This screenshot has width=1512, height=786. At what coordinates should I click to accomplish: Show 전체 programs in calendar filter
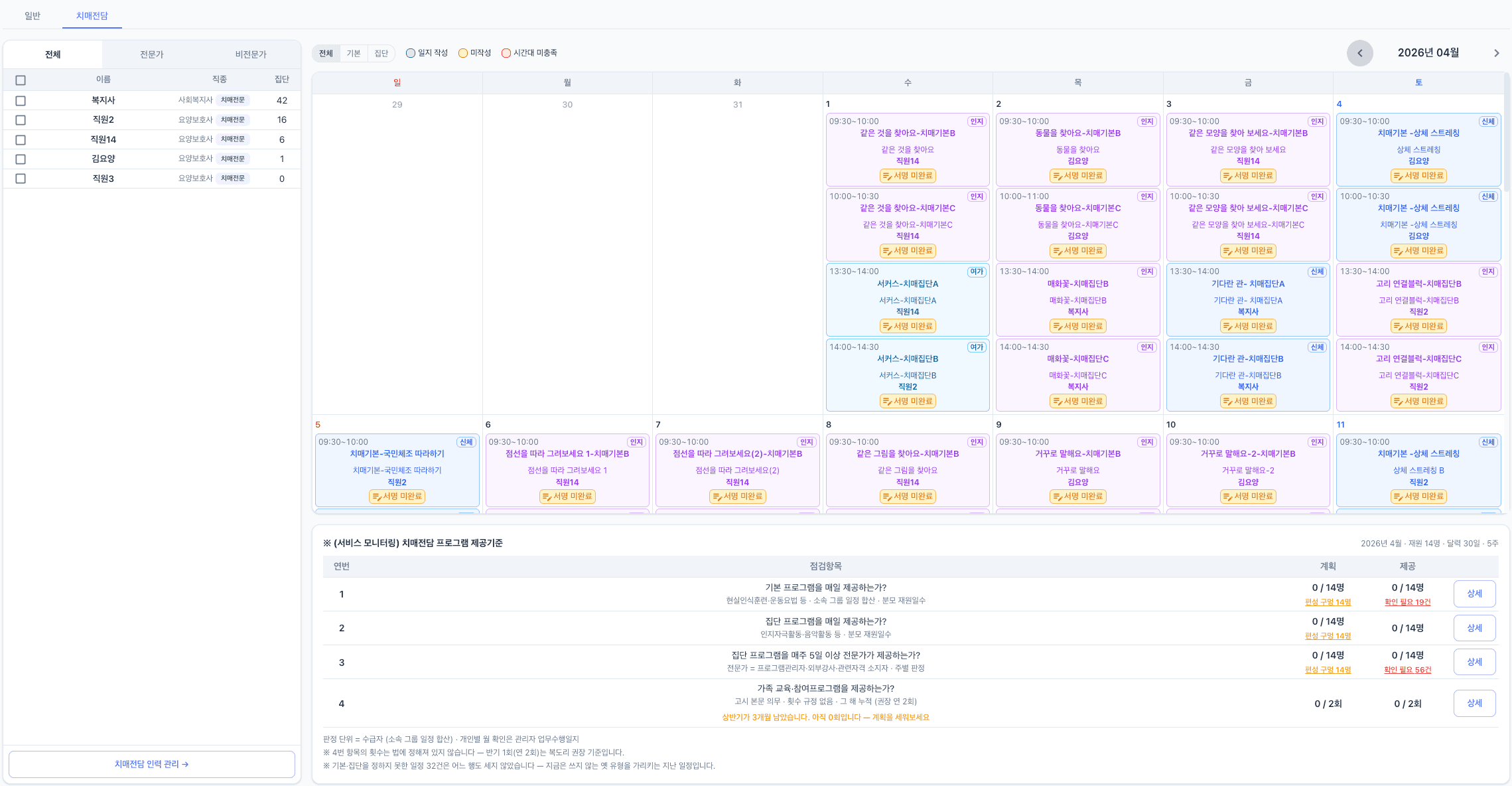[326, 53]
